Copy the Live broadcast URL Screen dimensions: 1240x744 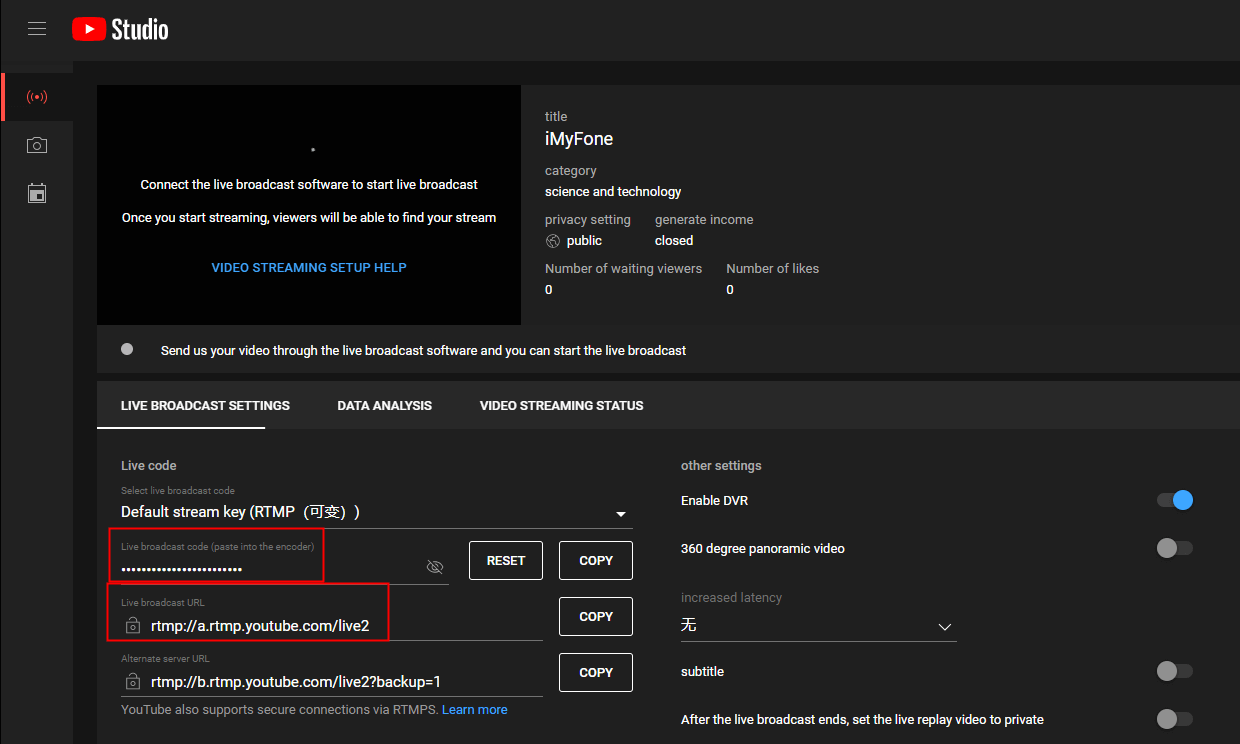click(596, 617)
